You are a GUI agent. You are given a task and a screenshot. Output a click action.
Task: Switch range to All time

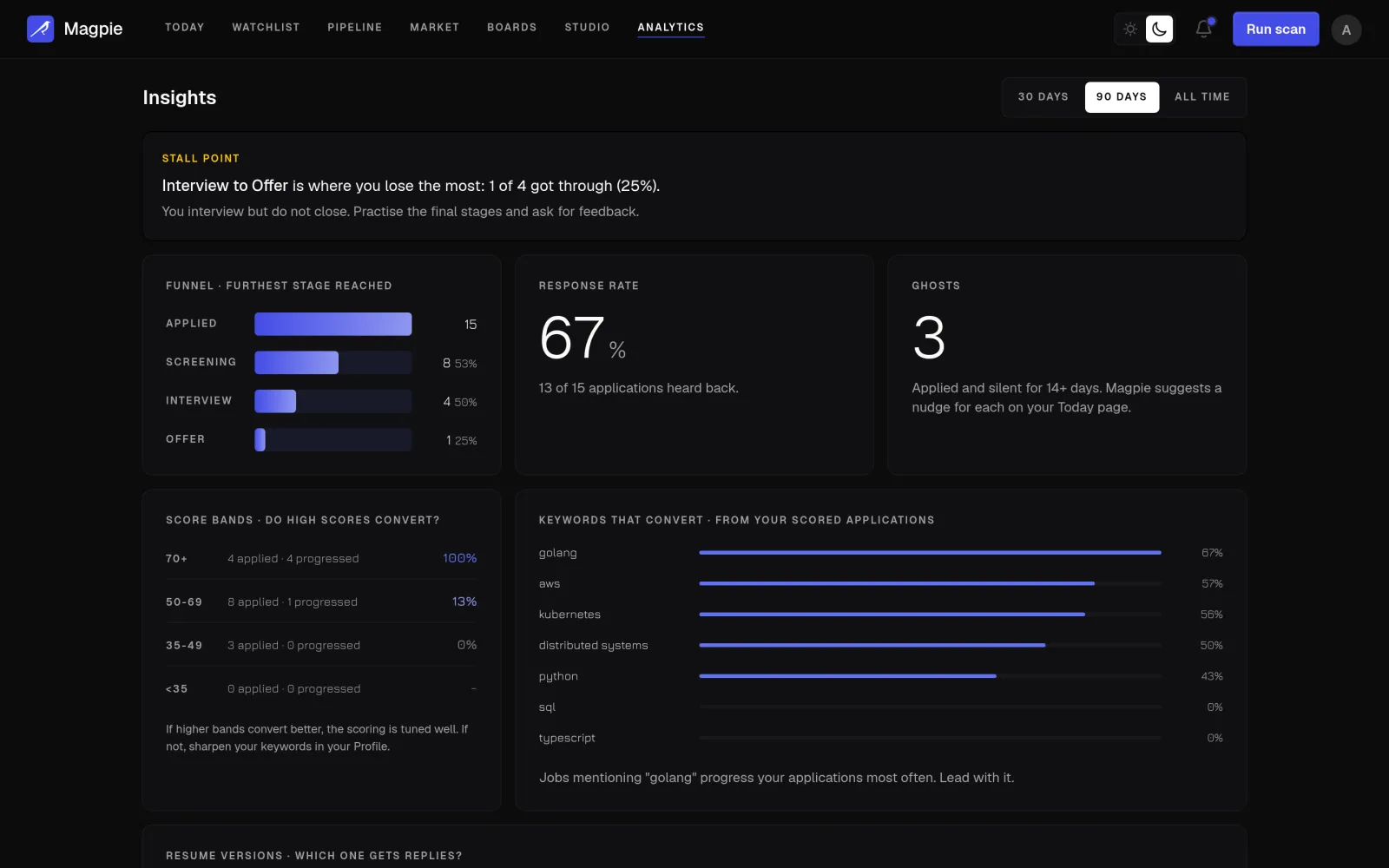[x=1202, y=97]
